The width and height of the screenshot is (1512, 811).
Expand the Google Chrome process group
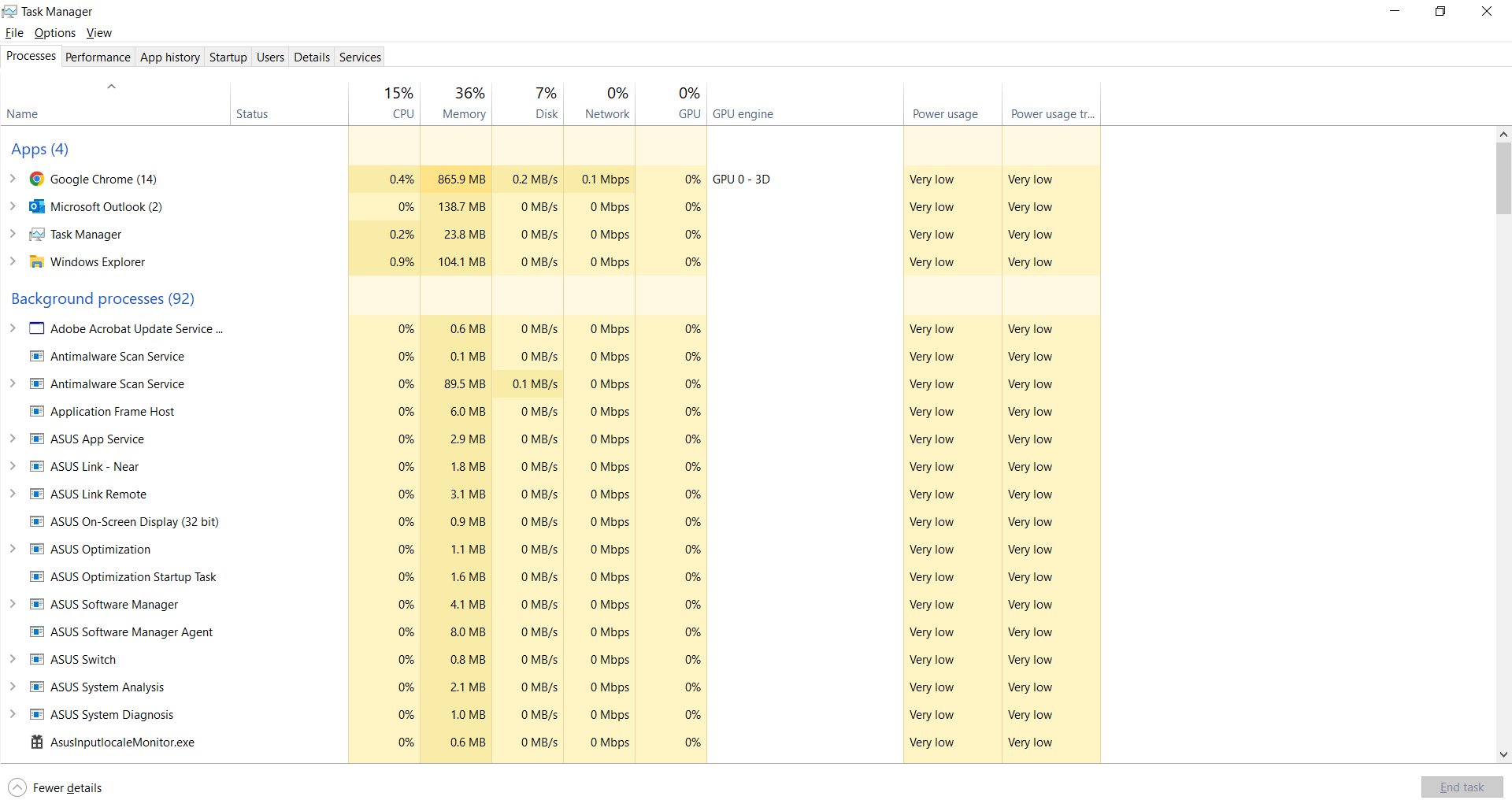[13, 179]
